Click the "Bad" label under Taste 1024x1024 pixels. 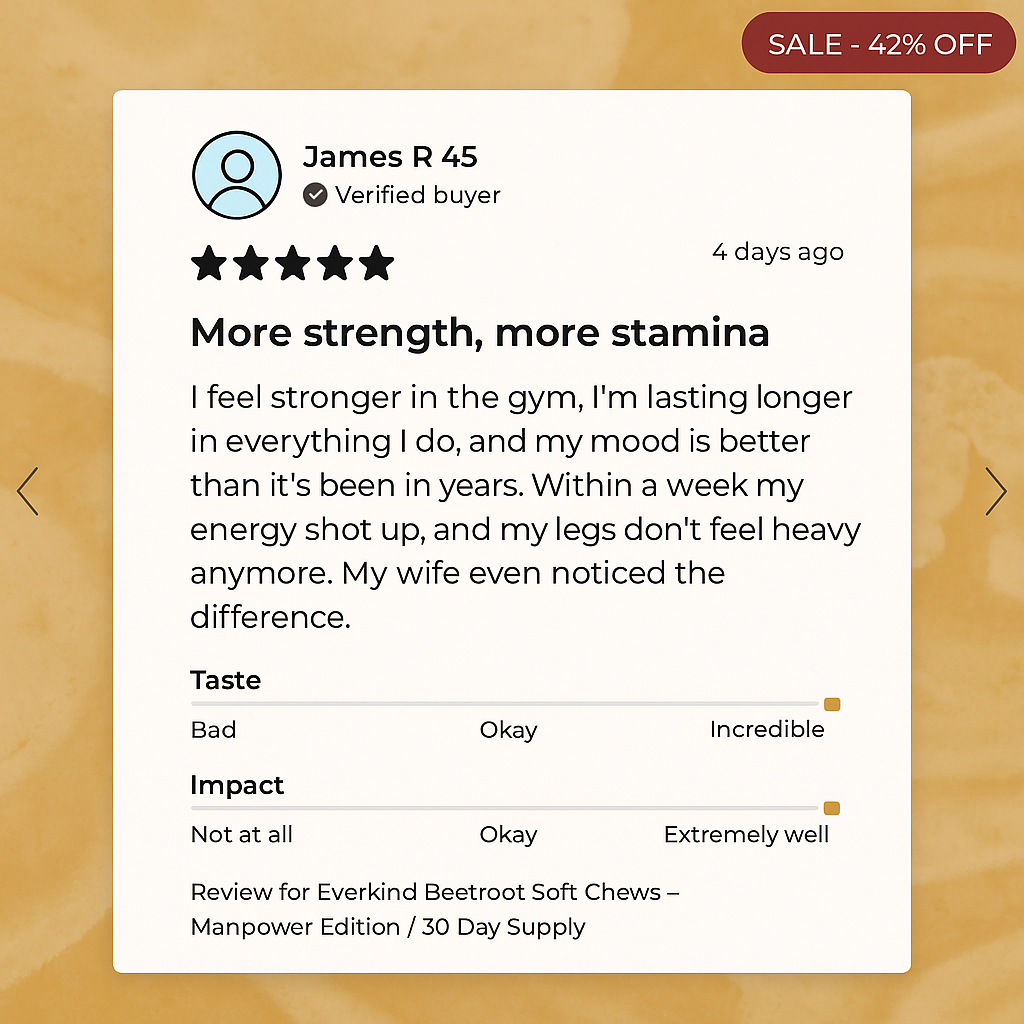coord(213,730)
